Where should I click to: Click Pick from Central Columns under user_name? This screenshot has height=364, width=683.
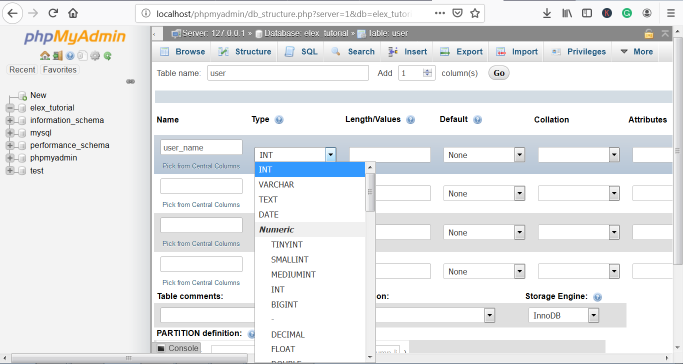click(201, 166)
